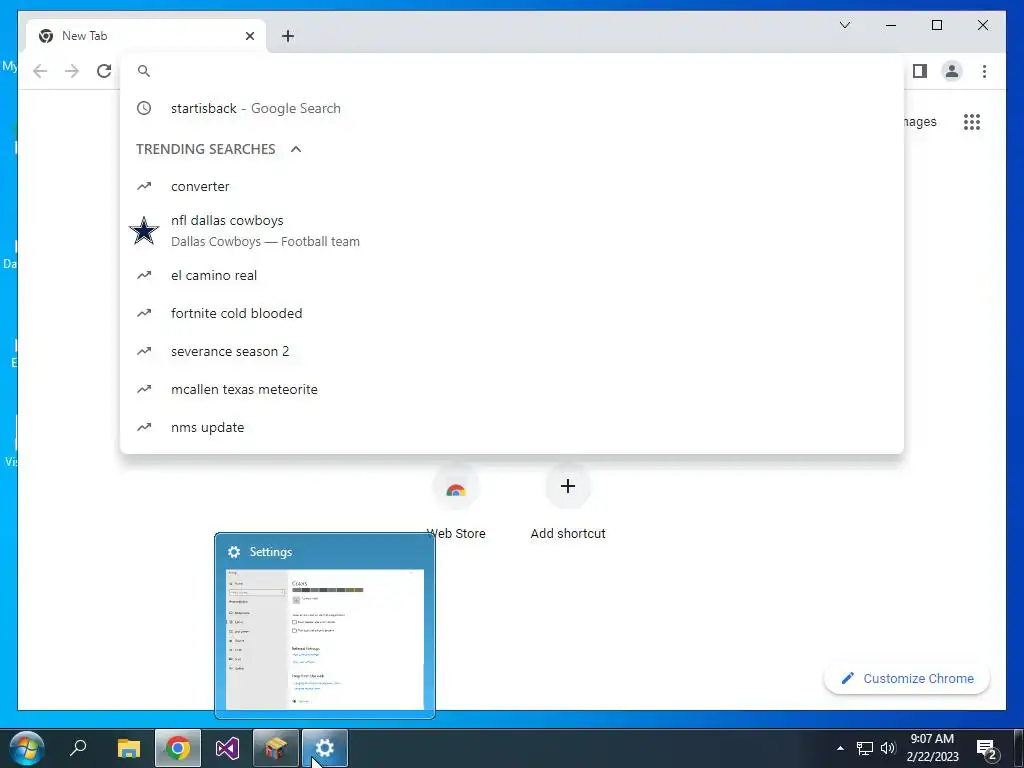Open the profile avatar button

(x=952, y=71)
